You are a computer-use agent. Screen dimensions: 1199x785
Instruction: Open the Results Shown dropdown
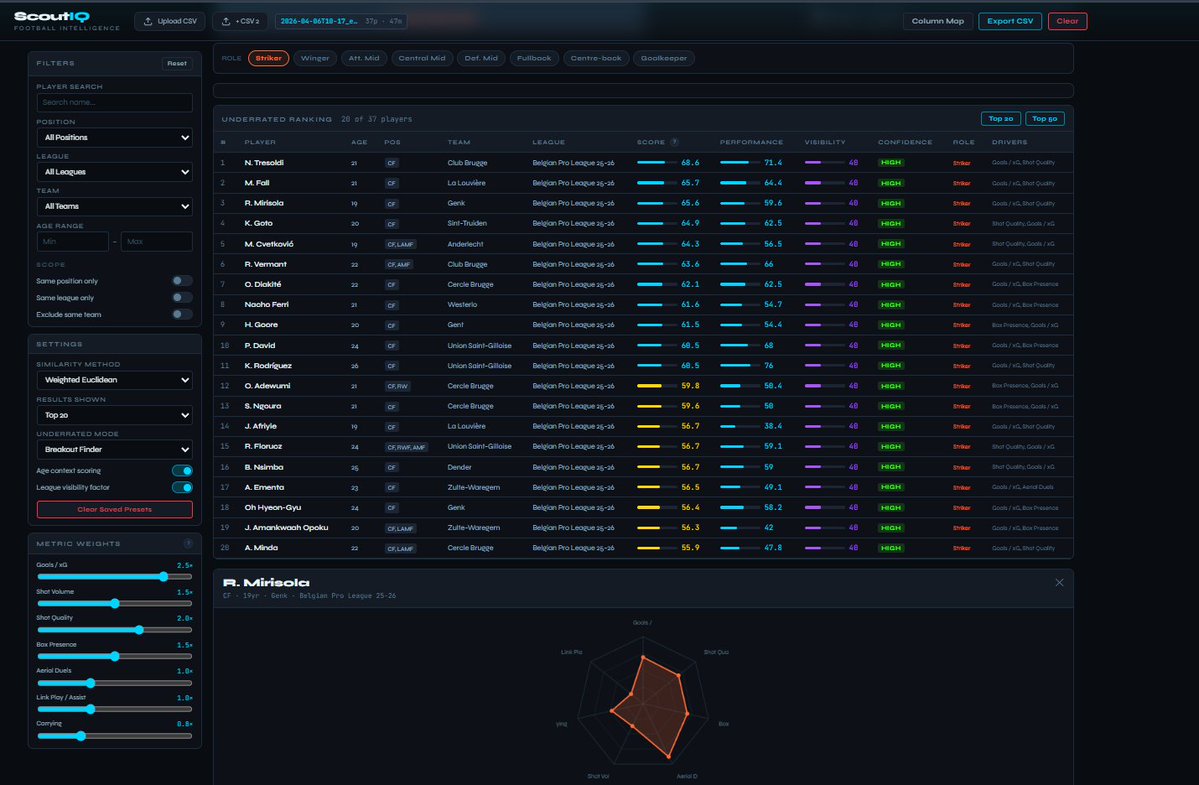pos(115,415)
